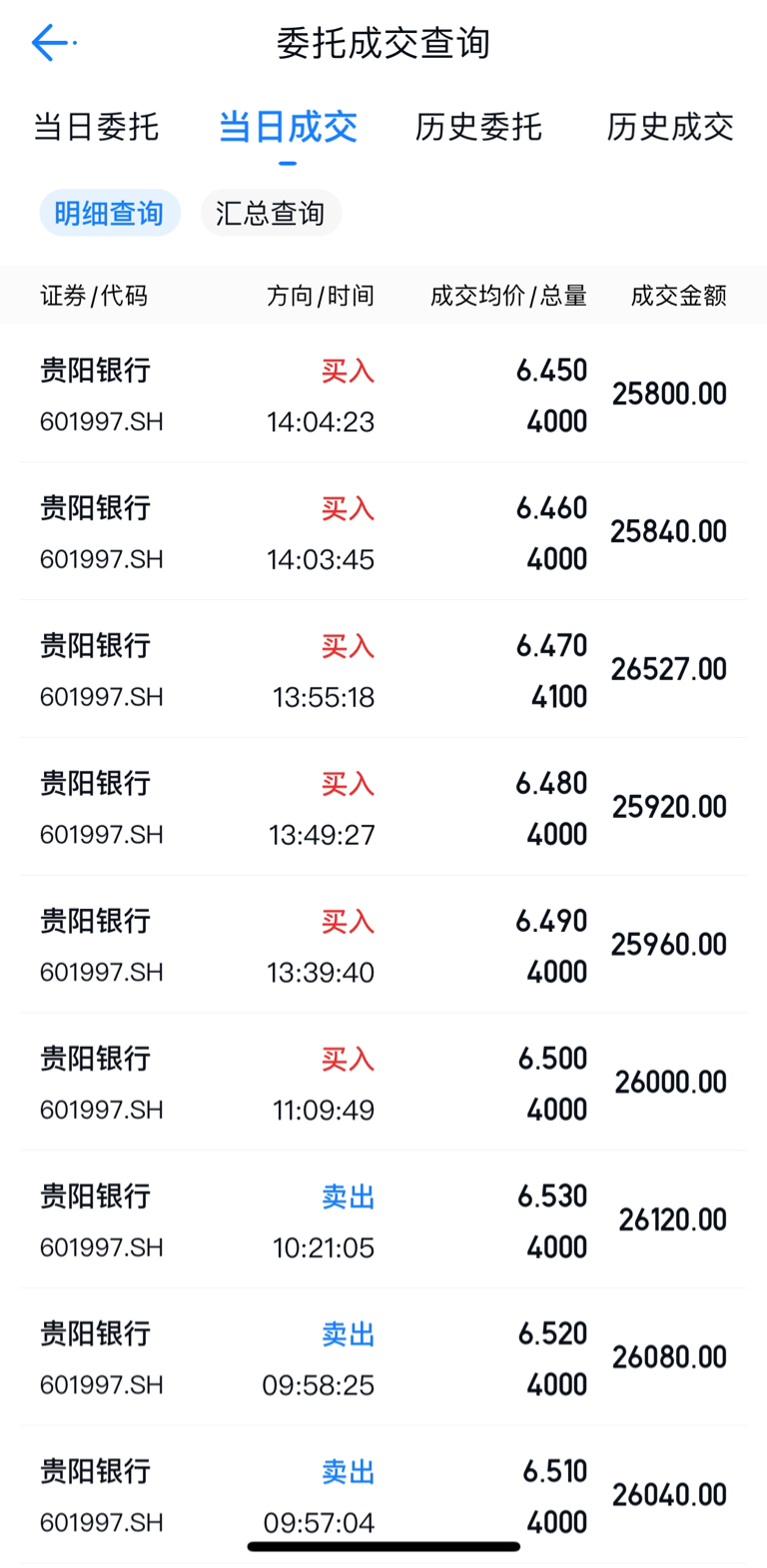767x1568 pixels.
Task: Switch to 当日委托 tab
Action: pyautogui.click(x=96, y=127)
